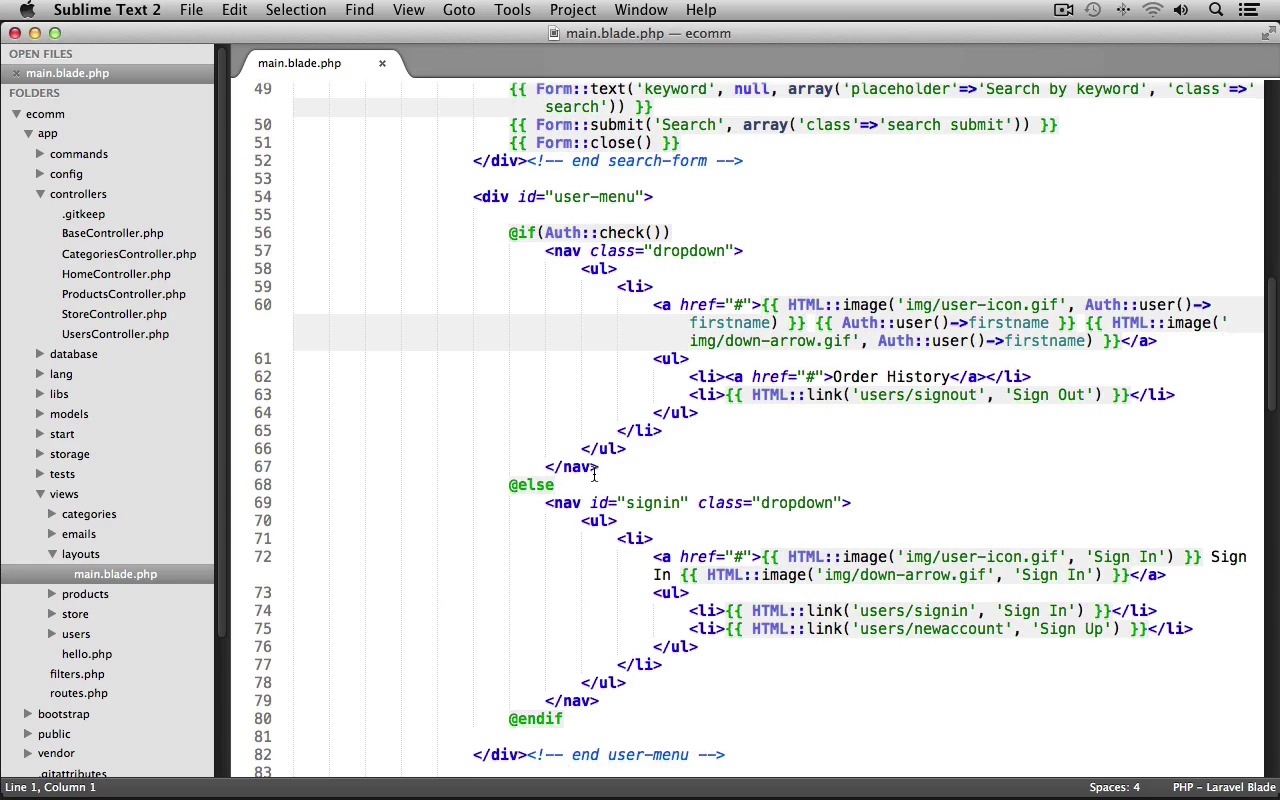Viewport: 1280px width, 800px height.
Task: Open UsersController.php file
Action: point(115,334)
